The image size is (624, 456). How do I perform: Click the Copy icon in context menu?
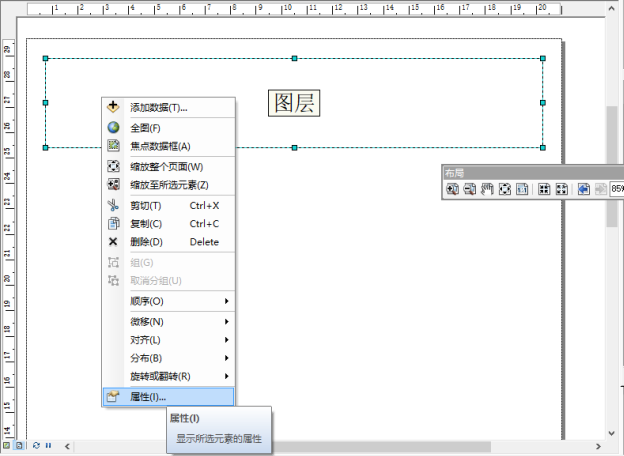[113, 223]
